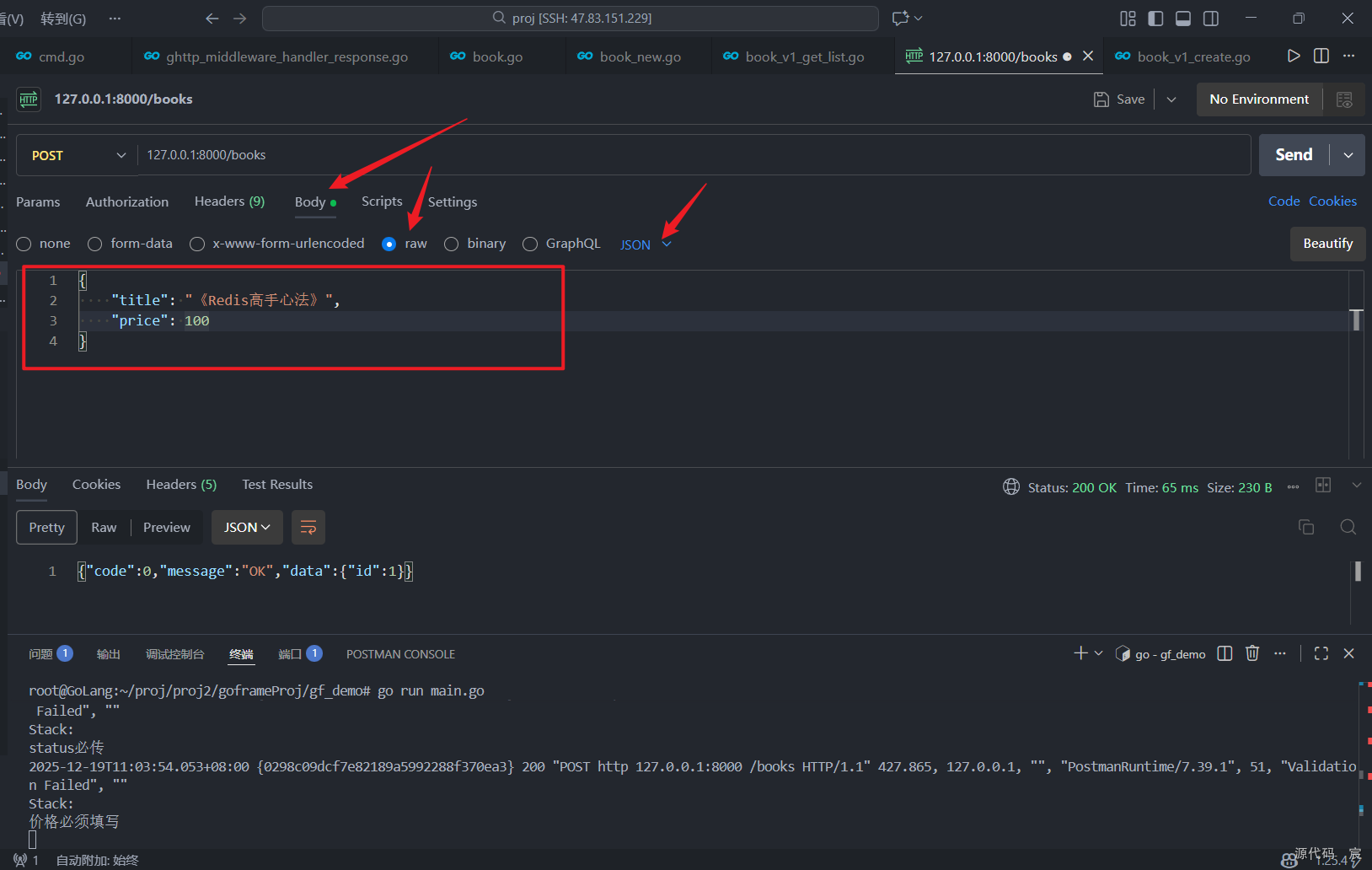The image size is (1372, 870).
Task: Run the file with the play icon
Action: pyautogui.click(x=1294, y=56)
